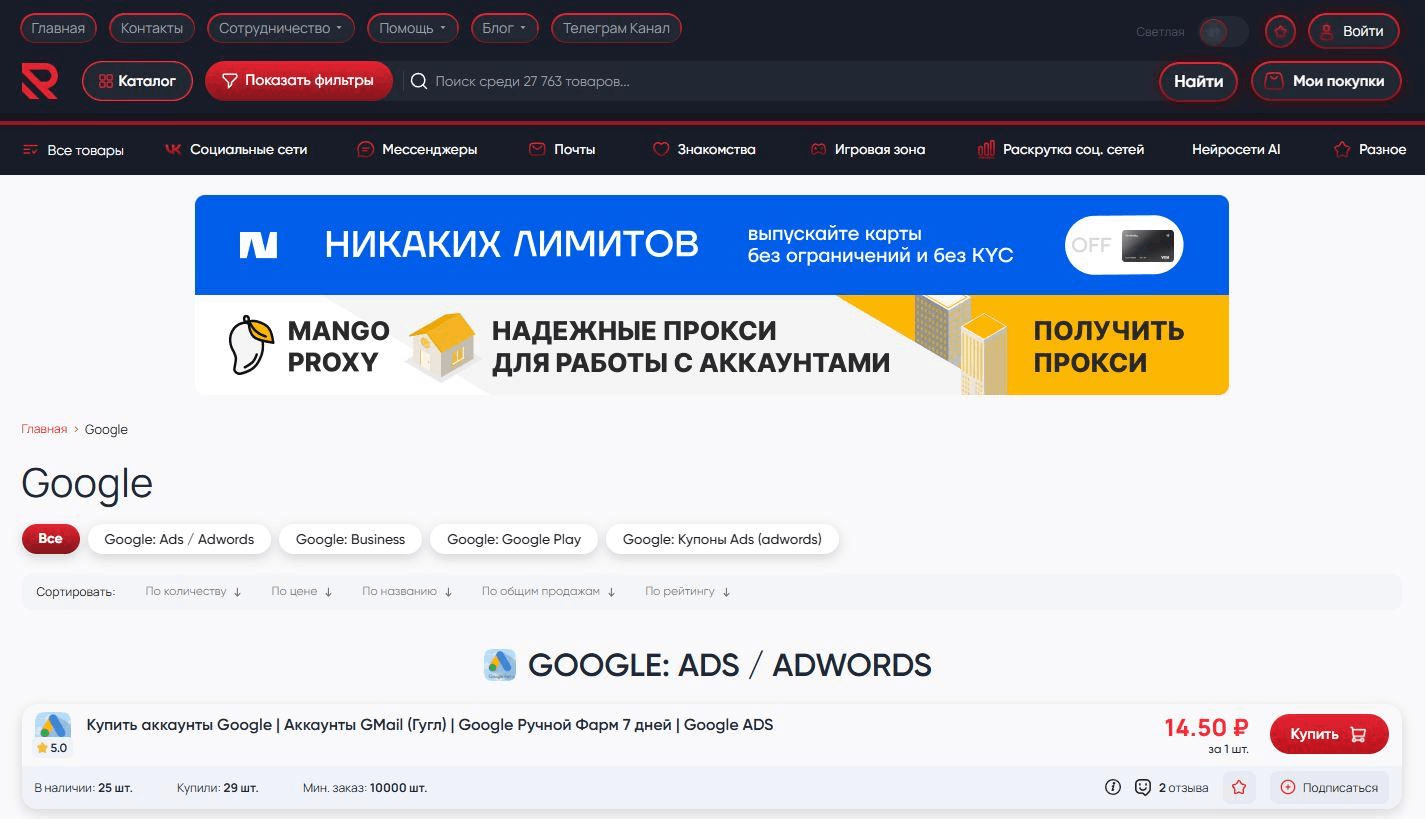The height and width of the screenshot is (819, 1425).
Task: Click the Главная breadcrumb link
Action: [44, 429]
